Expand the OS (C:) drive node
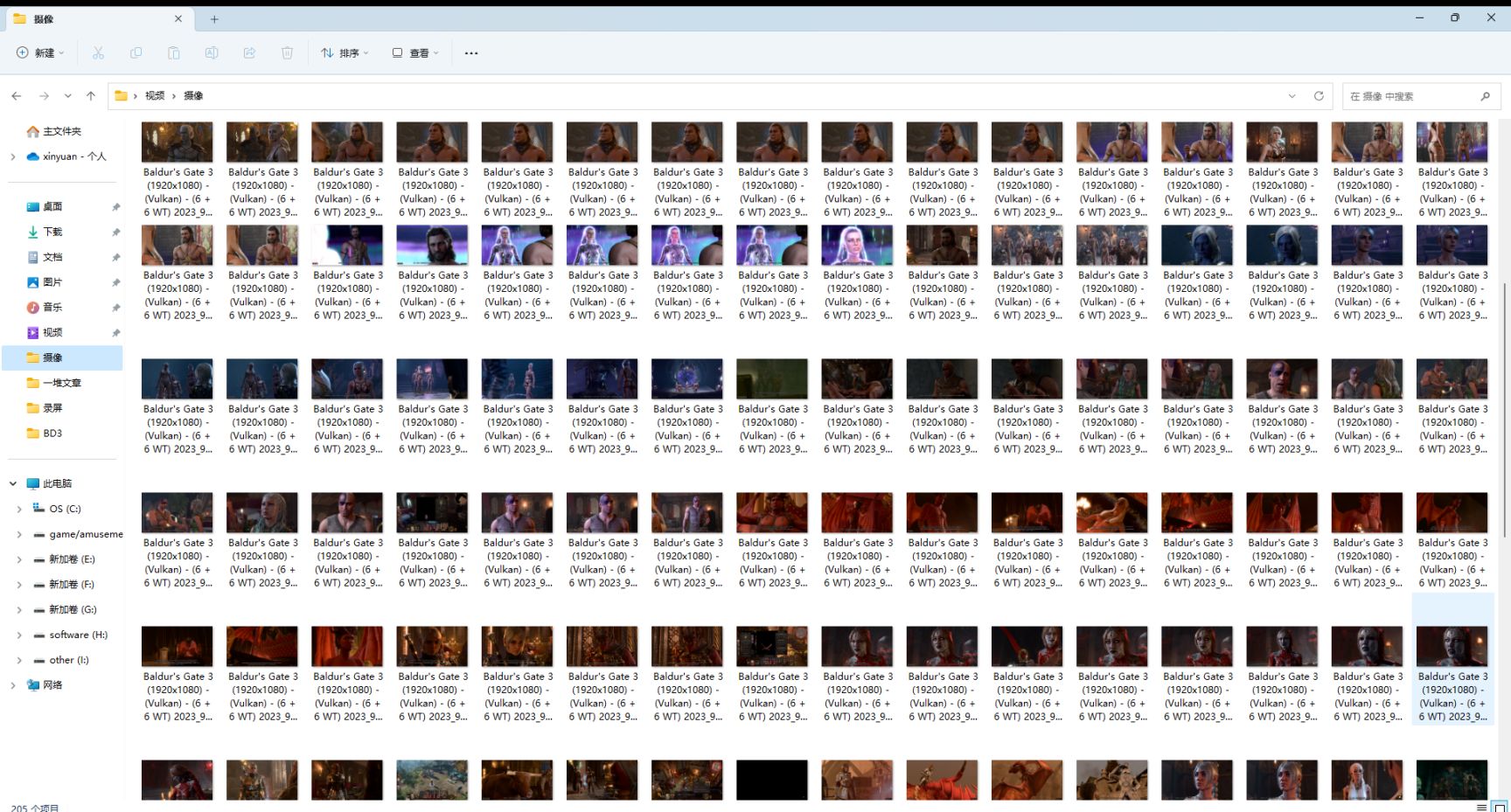This screenshot has width=1511, height=812. [x=19, y=509]
